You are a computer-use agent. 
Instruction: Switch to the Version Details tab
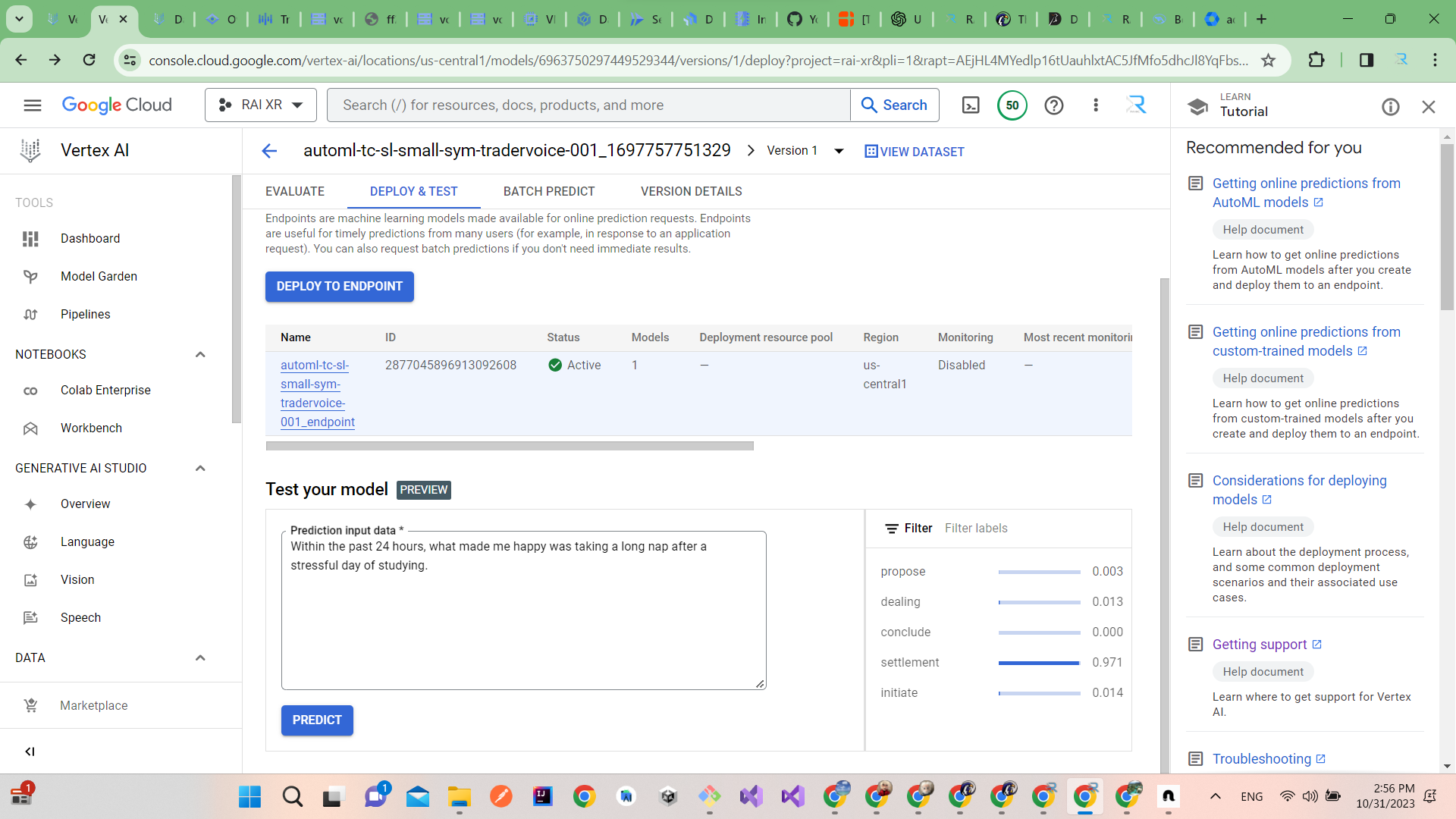pyautogui.click(x=691, y=191)
